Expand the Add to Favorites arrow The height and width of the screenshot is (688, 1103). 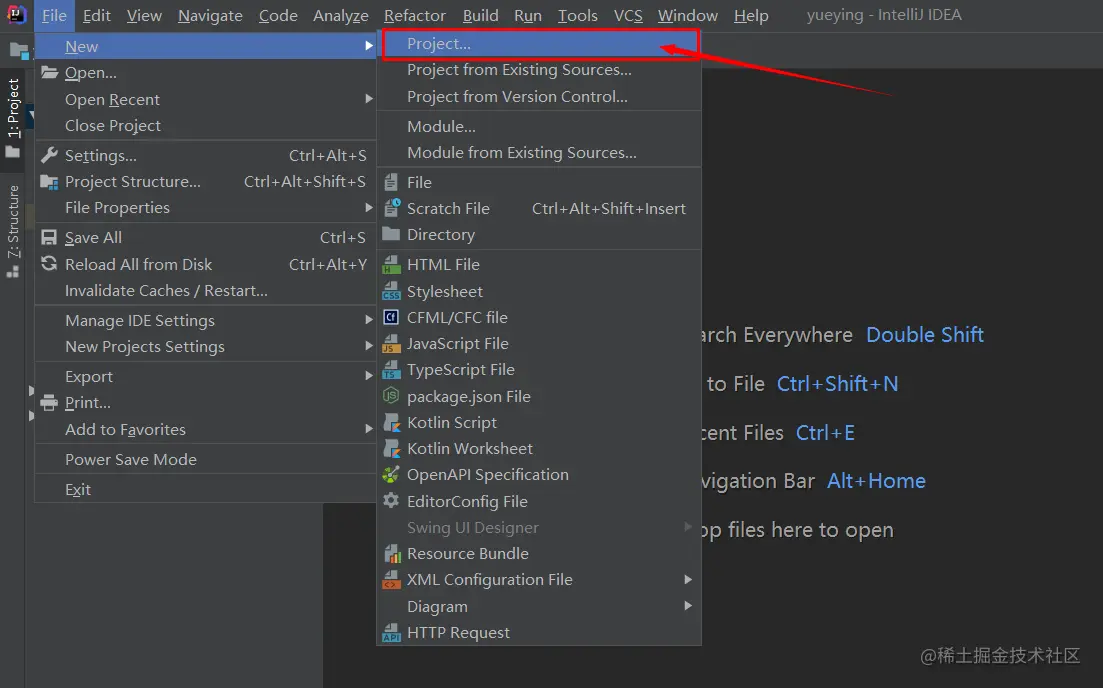(369, 428)
